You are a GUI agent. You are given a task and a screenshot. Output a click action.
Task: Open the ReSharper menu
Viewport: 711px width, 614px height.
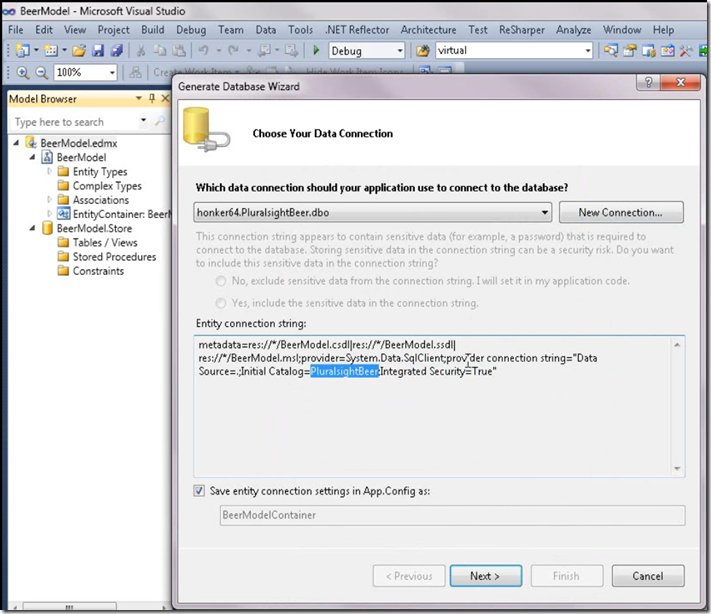pyautogui.click(x=522, y=30)
